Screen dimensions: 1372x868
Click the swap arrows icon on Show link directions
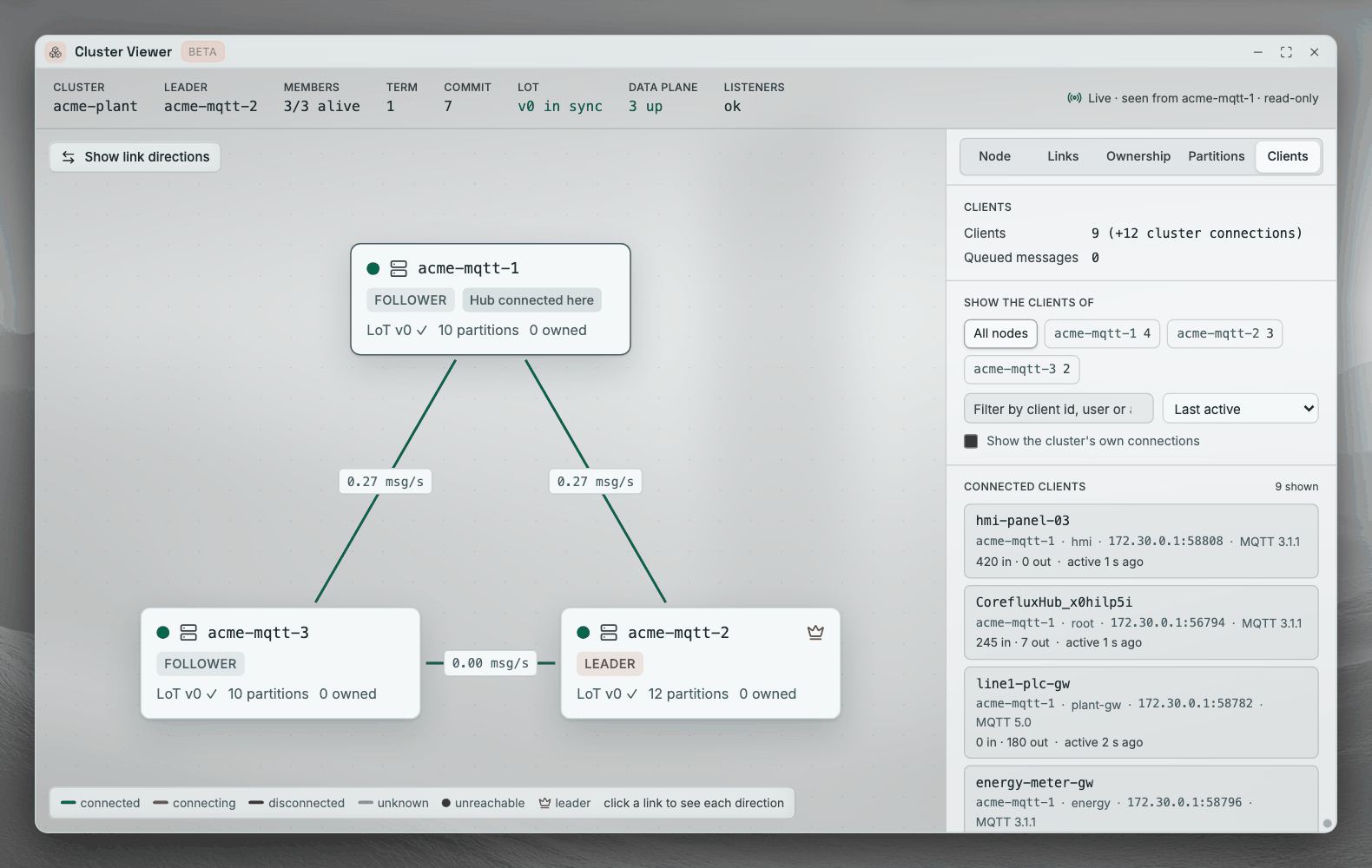(69, 157)
